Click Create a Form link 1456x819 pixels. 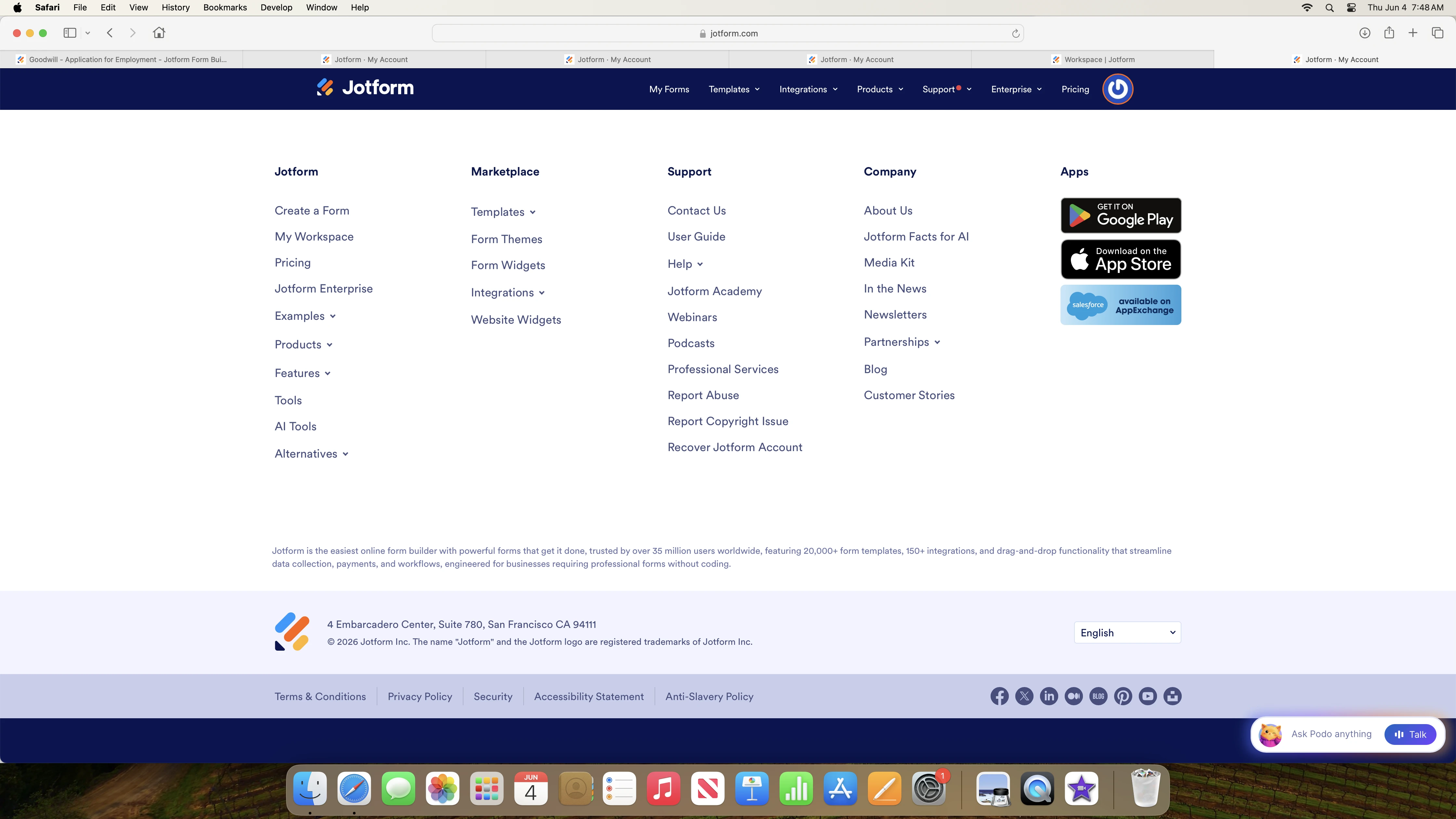tap(312, 211)
